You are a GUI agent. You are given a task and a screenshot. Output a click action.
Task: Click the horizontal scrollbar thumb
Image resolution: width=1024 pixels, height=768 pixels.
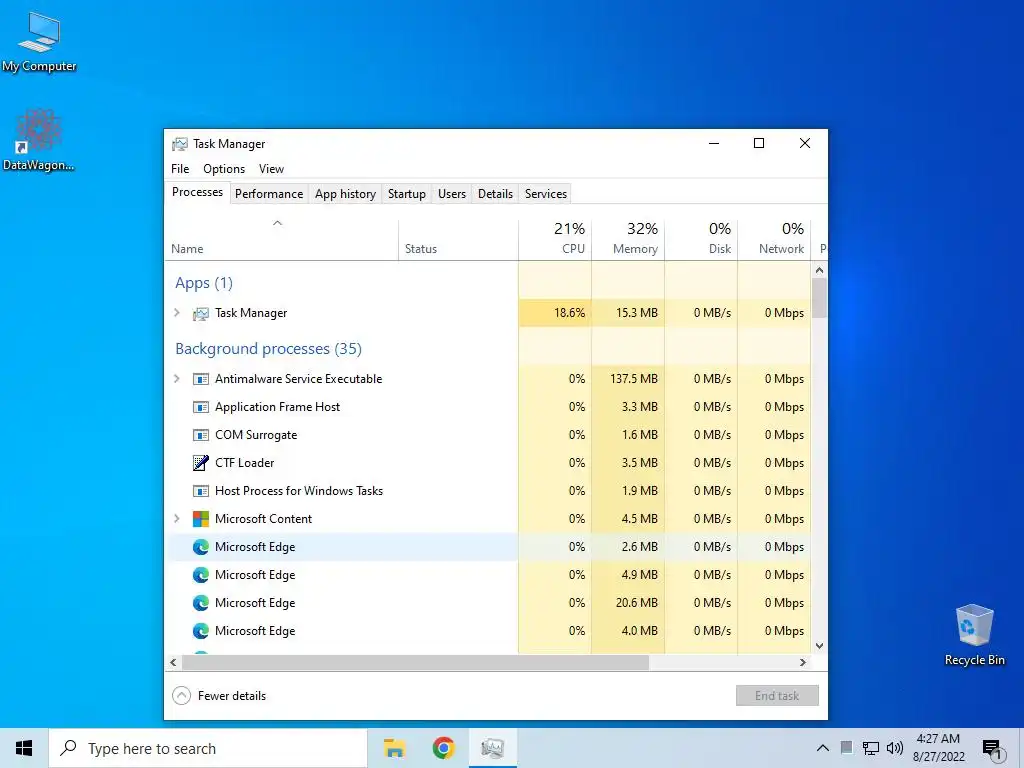pos(415,662)
